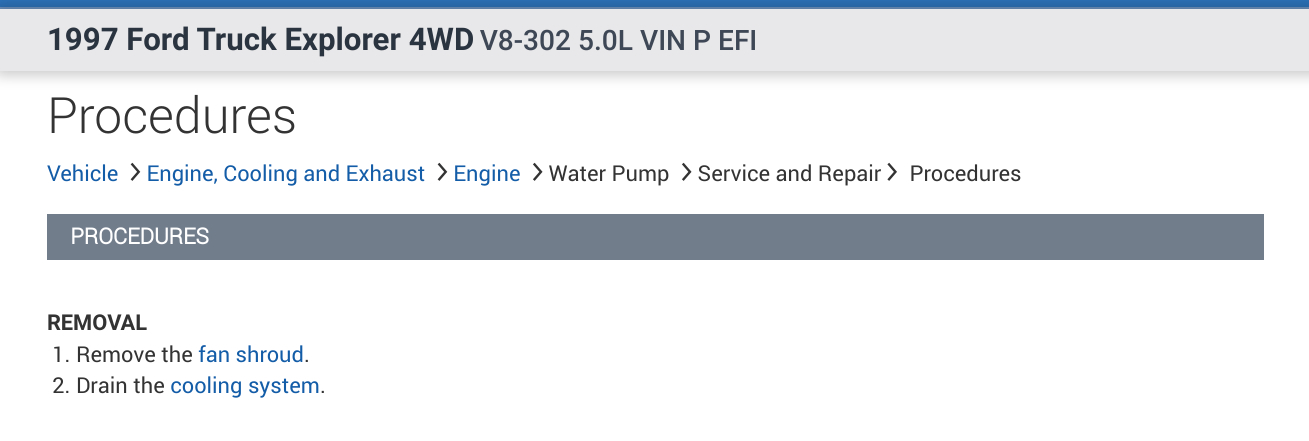
Task: Click the chevron just before Water Pump
Action: click(538, 174)
